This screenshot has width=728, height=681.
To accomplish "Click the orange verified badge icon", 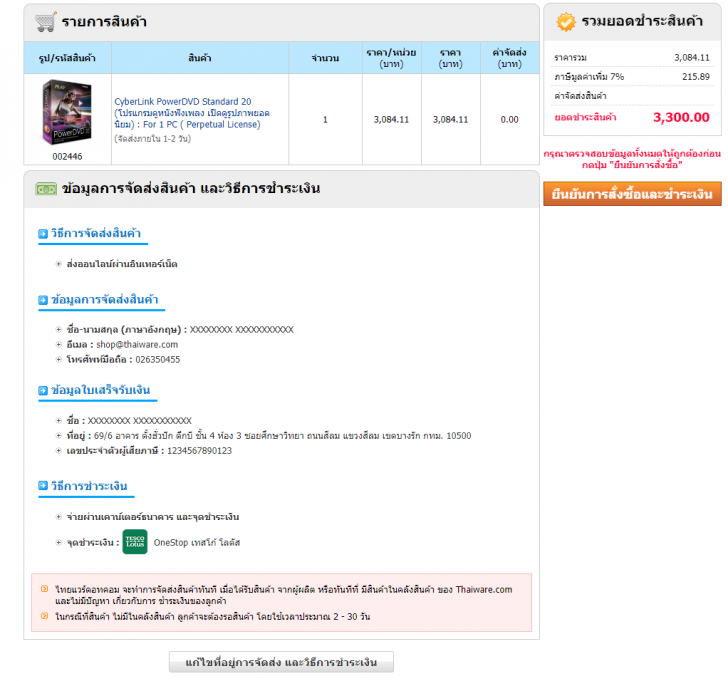I will (x=566, y=22).
